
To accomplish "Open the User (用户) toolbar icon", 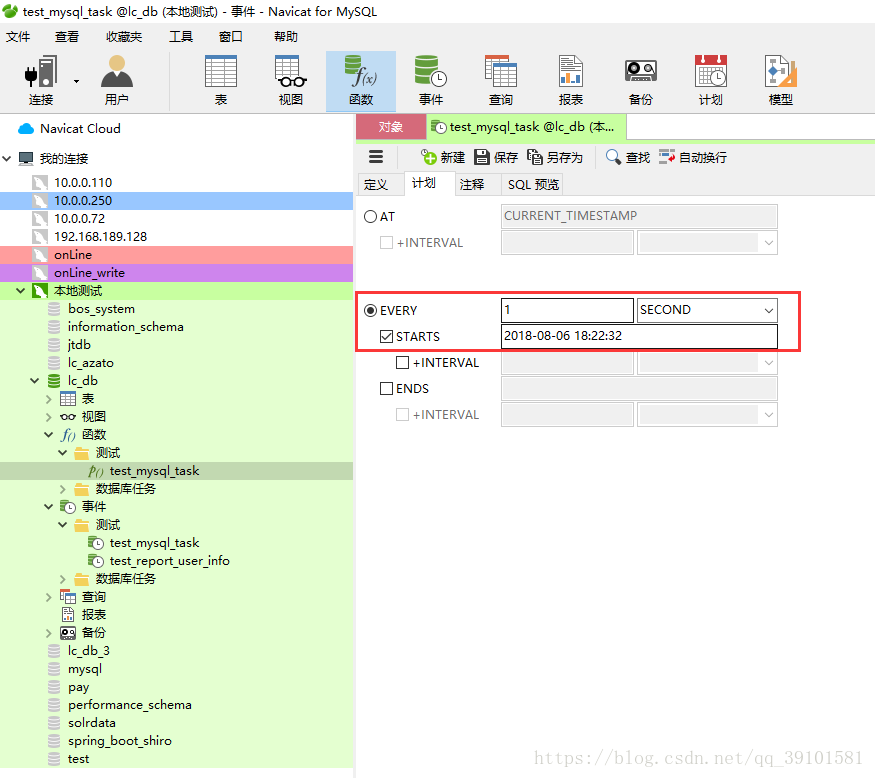I will 117,80.
